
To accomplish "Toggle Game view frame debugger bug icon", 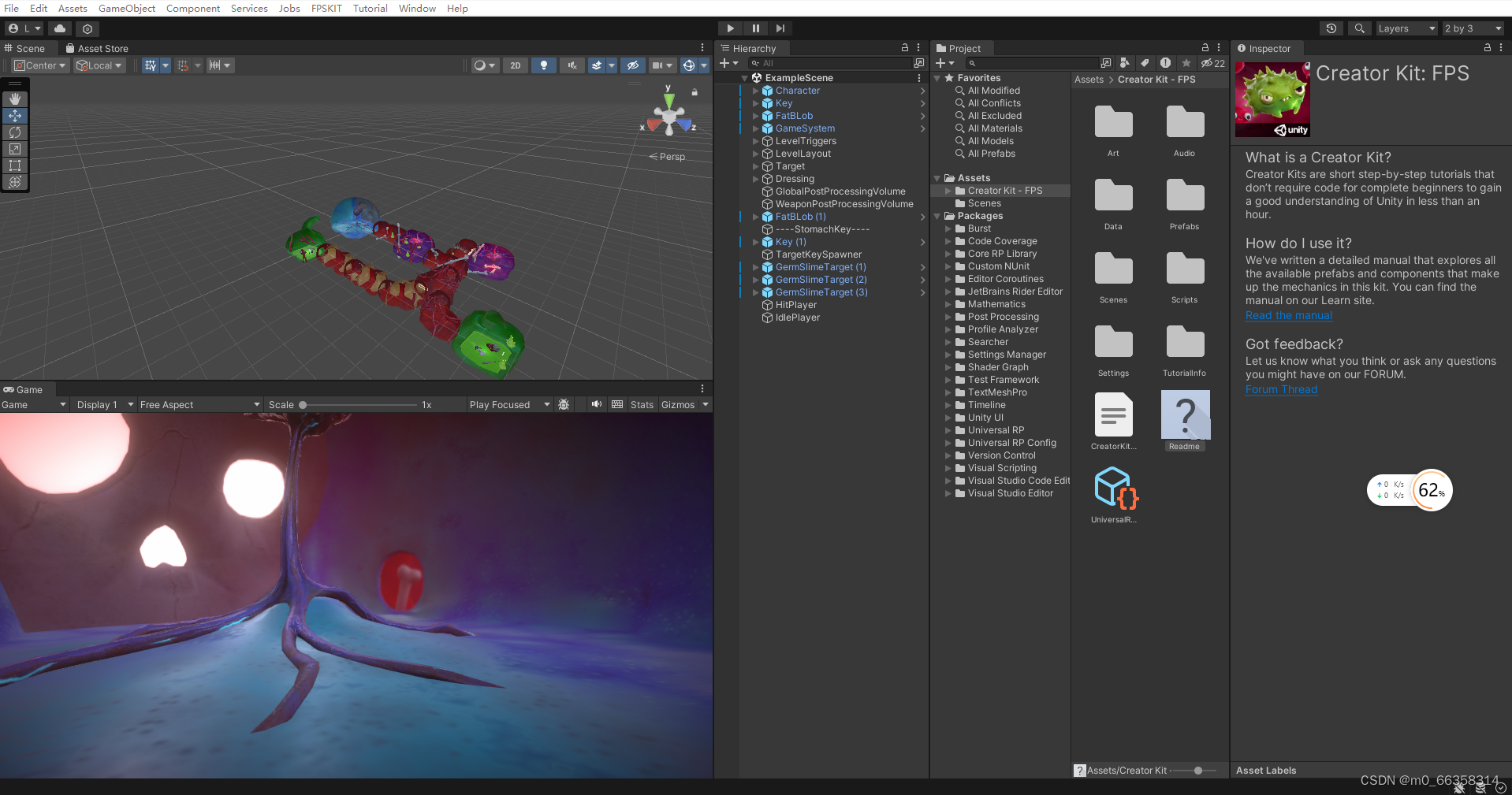I will tap(564, 404).
